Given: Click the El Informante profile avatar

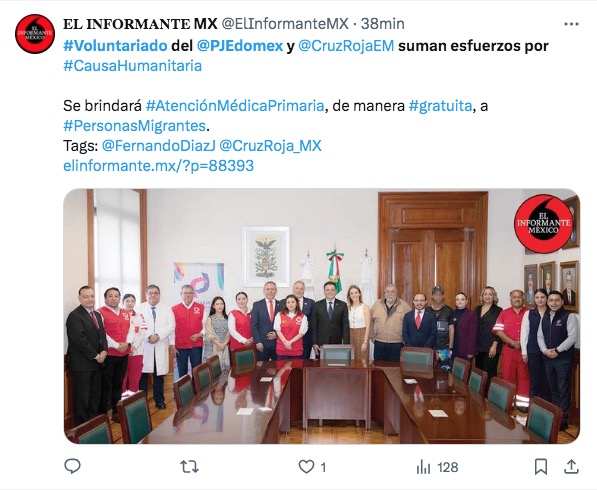Looking at the screenshot, I should point(35,34).
